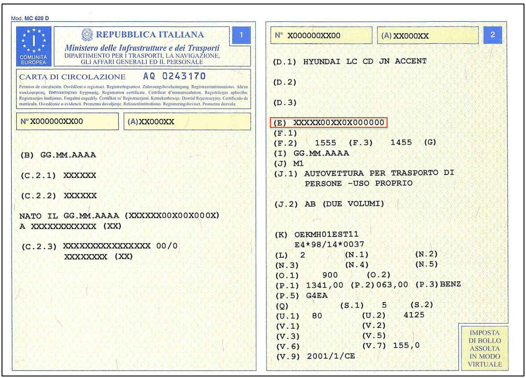The height and width of the screenshot is (378, 526).
Task: Click the (N.3) field label
Action: pyautogui.click(x=287, y=265)
